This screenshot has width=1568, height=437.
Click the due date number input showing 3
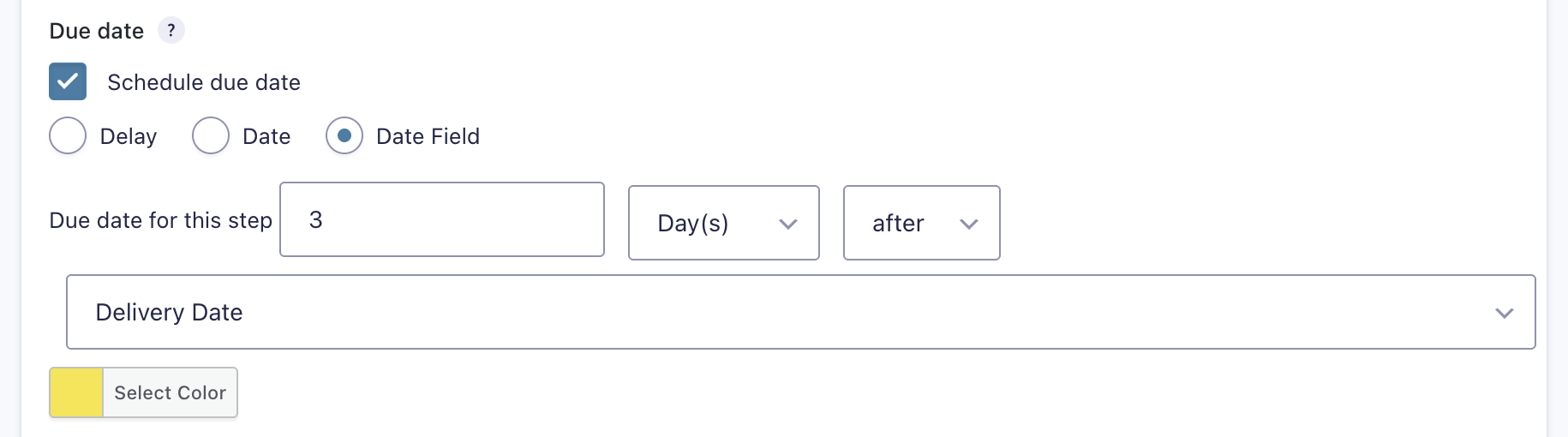tap(442, 219)
